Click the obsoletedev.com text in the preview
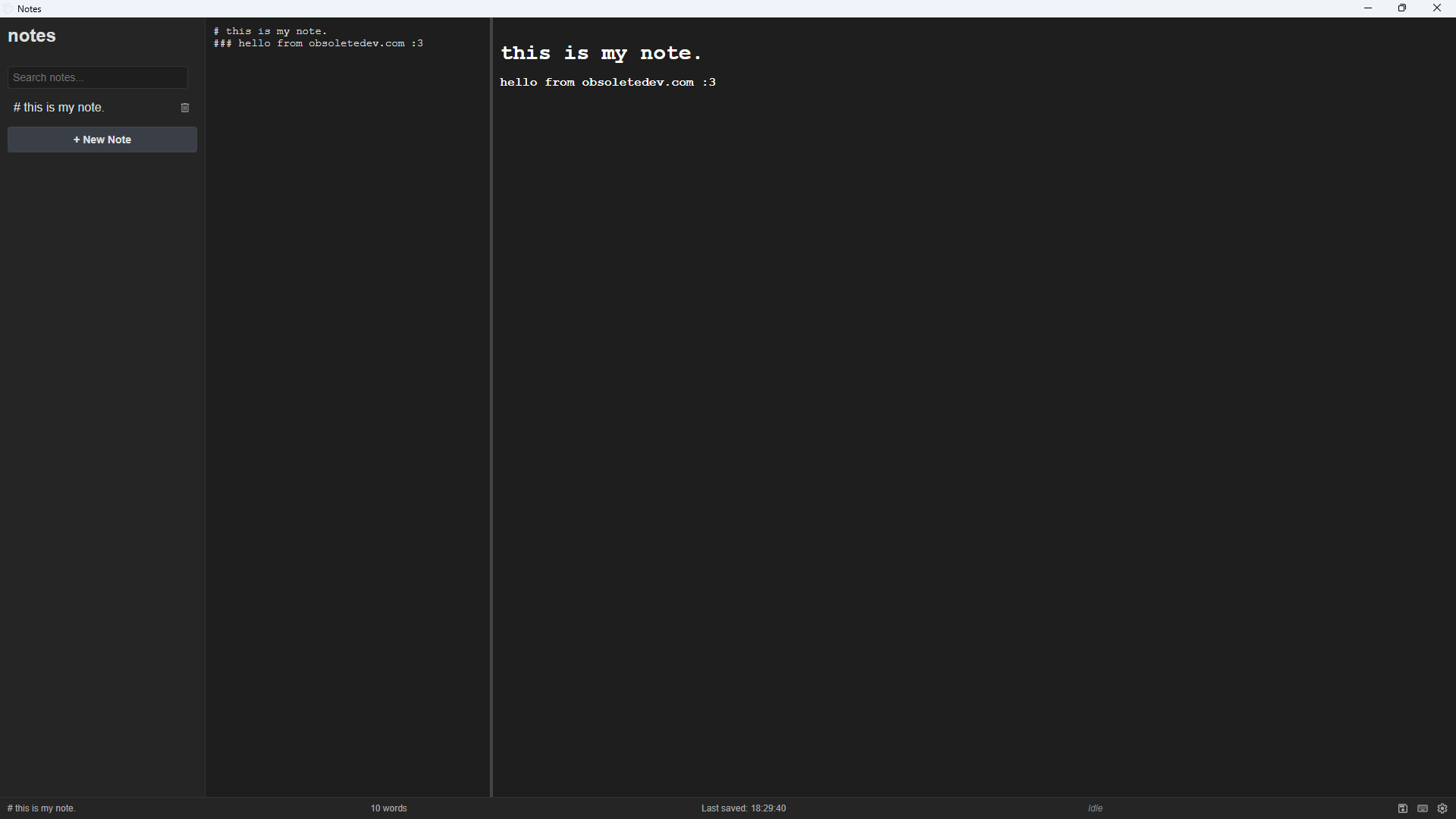Viewport: 1456px width, 819px height. click(x=637, y=82)
